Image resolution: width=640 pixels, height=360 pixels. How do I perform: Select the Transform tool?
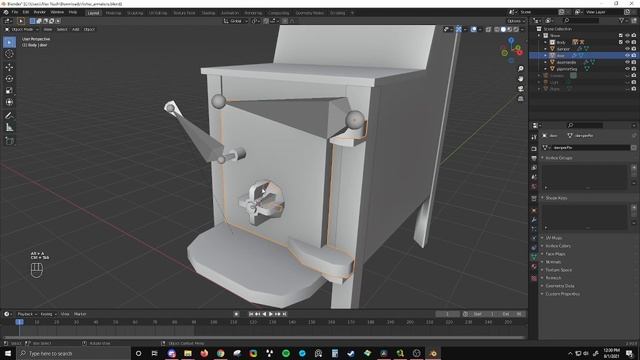[x=9, y=102]
